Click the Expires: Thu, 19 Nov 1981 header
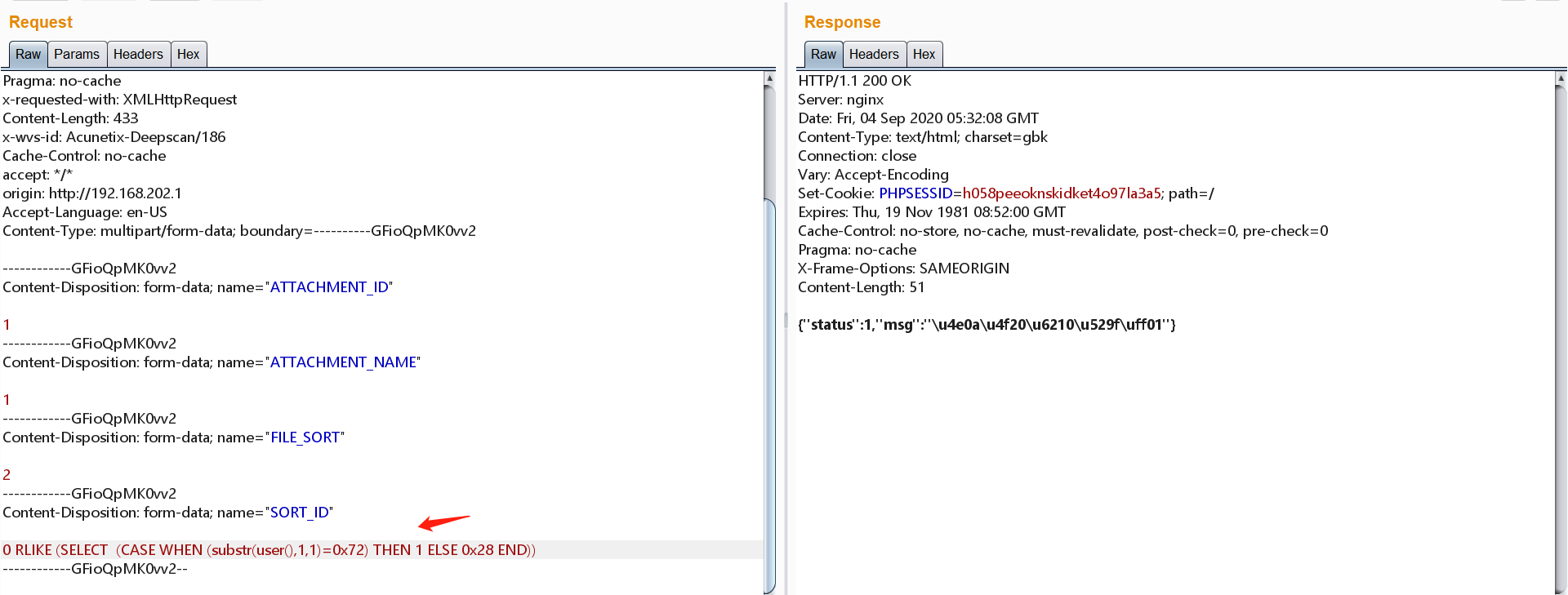Screen dimensions: 1568x595 click(932, 212)
